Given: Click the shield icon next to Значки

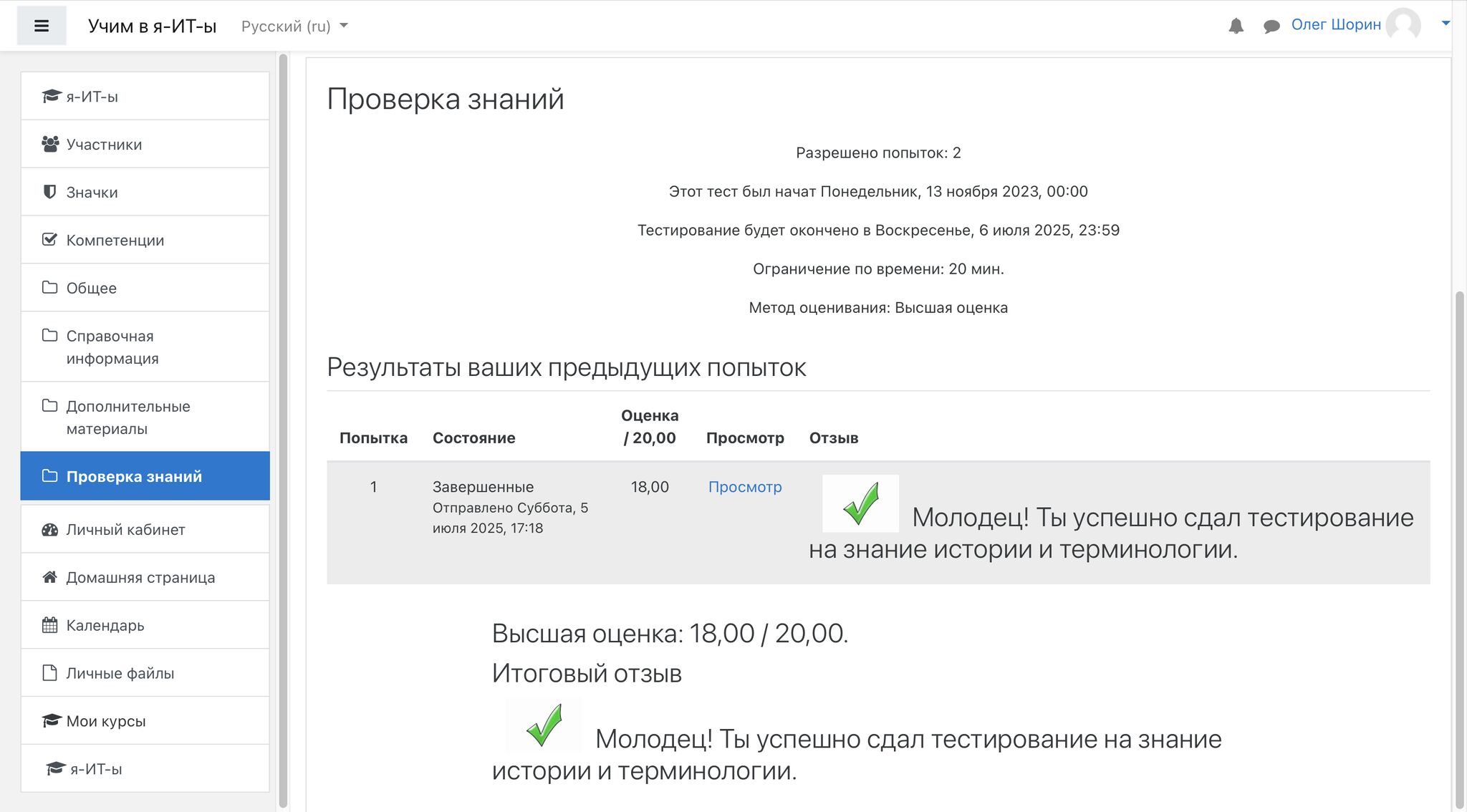Looking at the screenshot, I should pos(49,191).
